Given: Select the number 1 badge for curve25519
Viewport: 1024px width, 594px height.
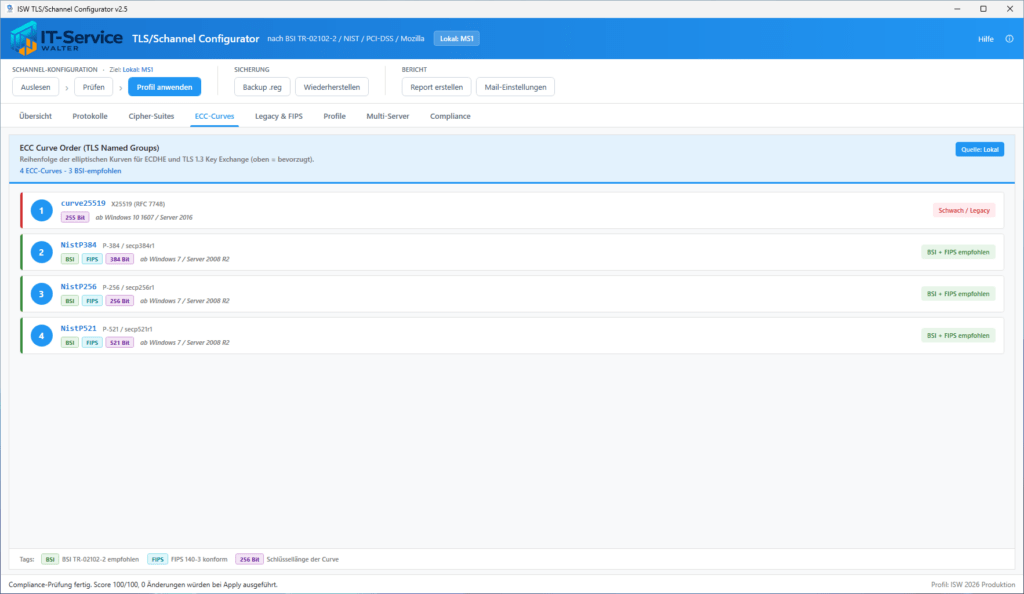Looking at the screenshot, I should click(x=41, y=210).
